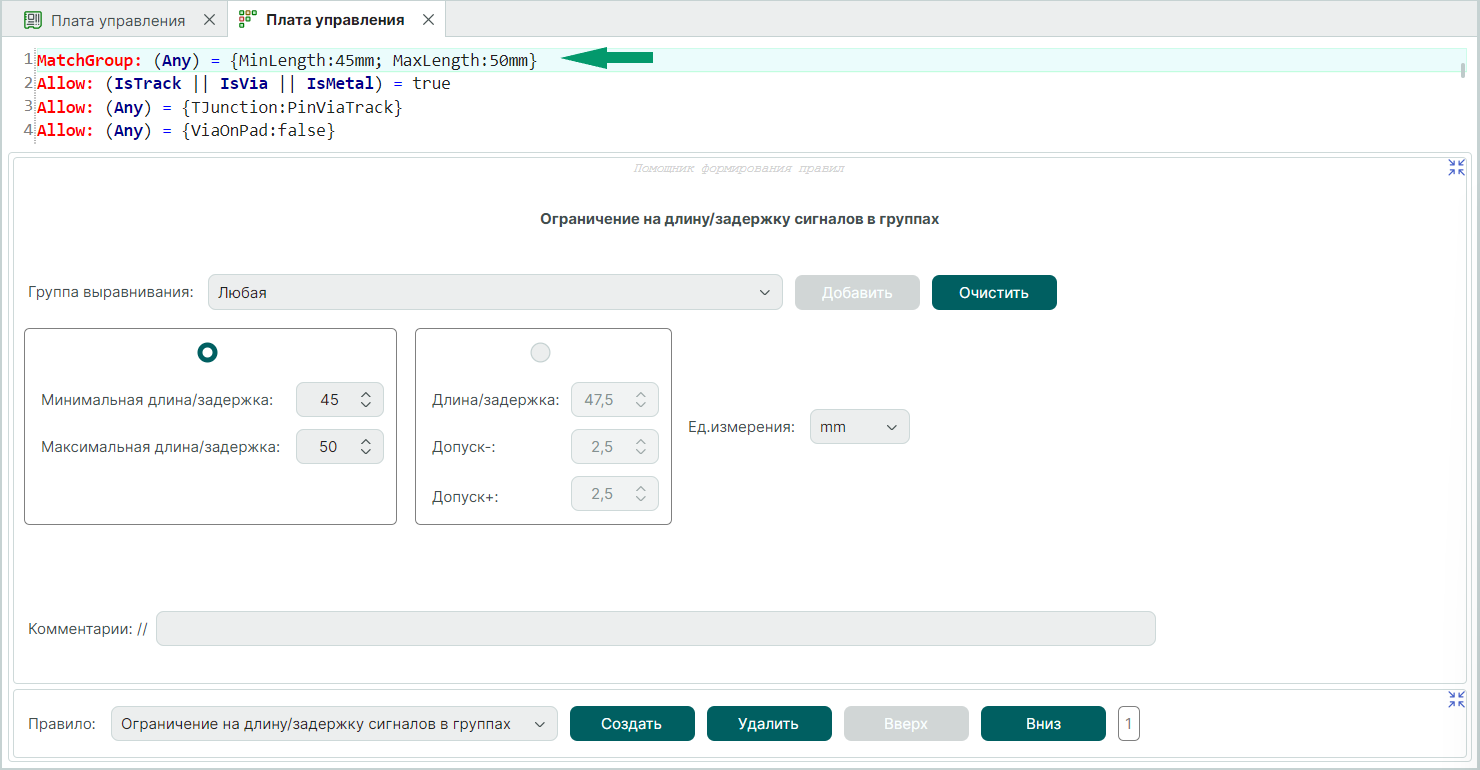This screenshot has height=770, width=1480.
Task: Close the first Плата управления tab
Action: 209,20
